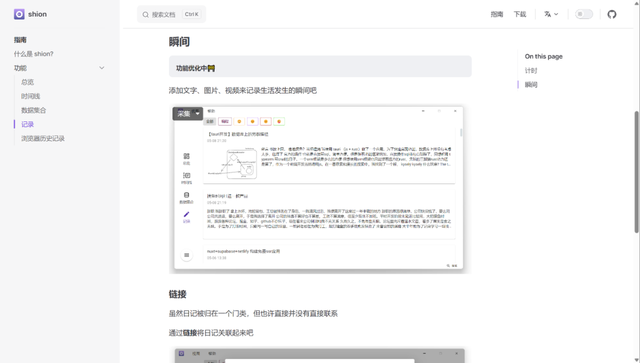Click the database icon in app screenshot
Screen dimensions: 640x363
[187, 195]
